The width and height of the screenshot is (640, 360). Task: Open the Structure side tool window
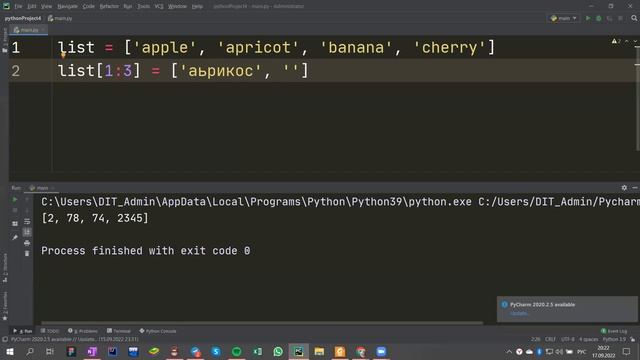point(5,267)
